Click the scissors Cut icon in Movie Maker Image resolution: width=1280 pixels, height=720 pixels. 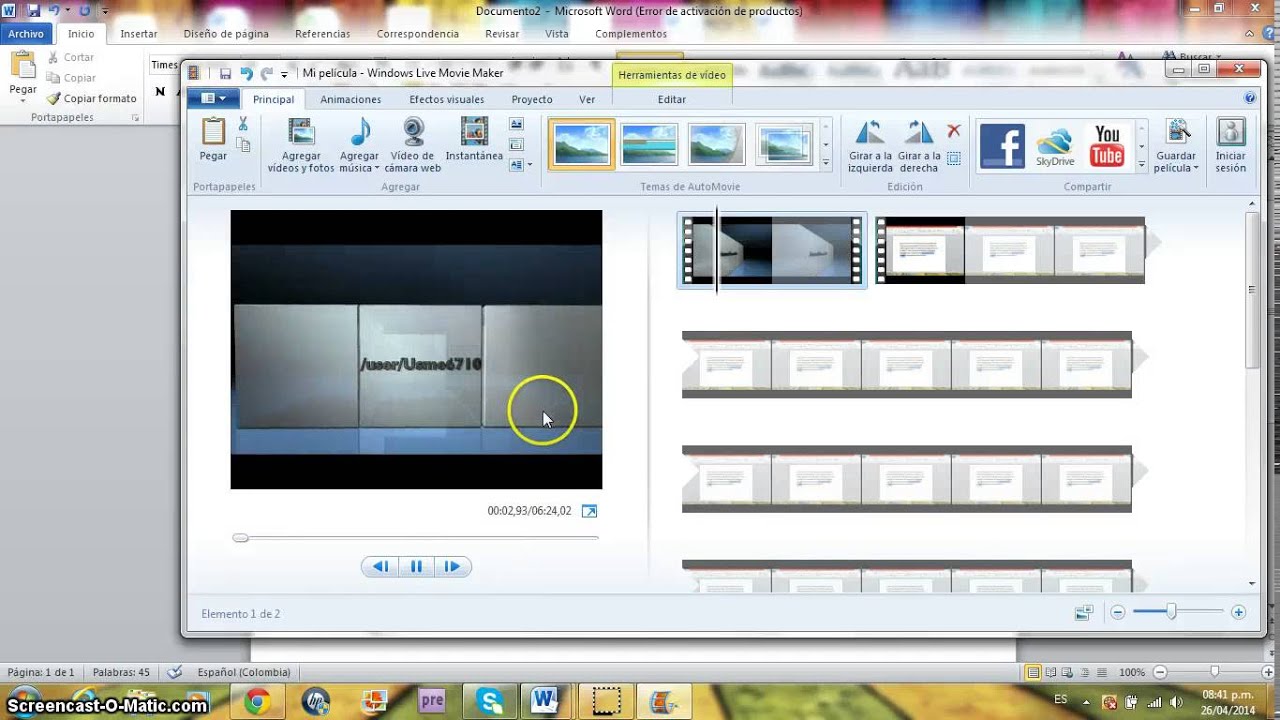pyautogui.click(x=243, y=124)
